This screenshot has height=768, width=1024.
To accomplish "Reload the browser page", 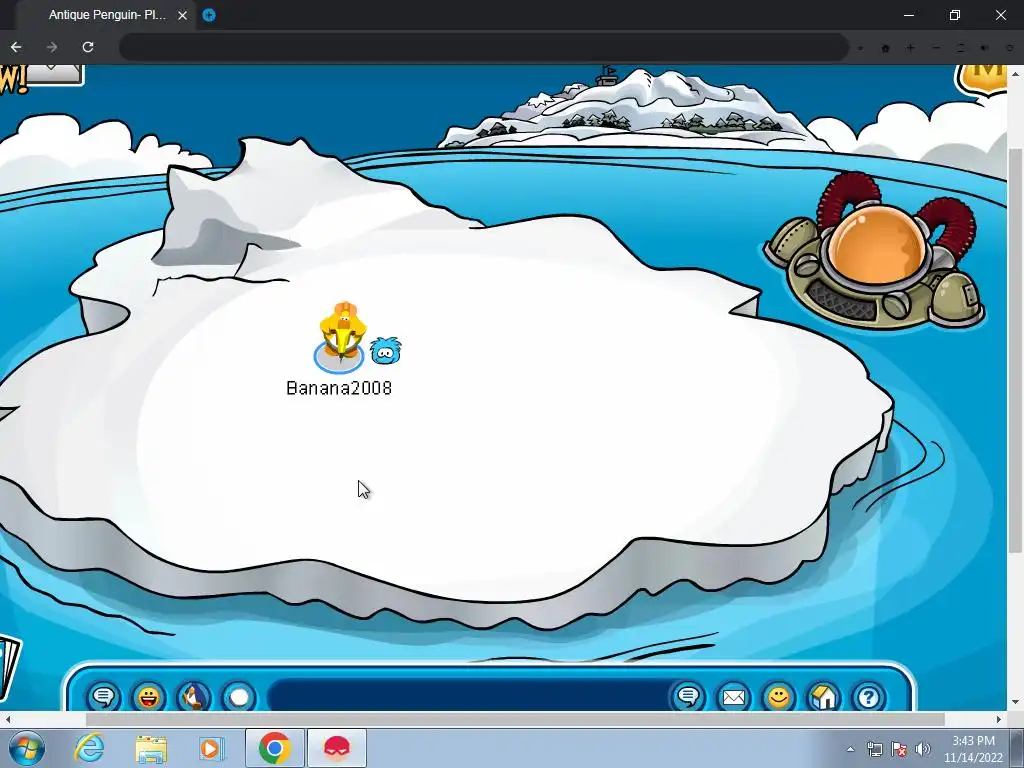I will point(88,47).
